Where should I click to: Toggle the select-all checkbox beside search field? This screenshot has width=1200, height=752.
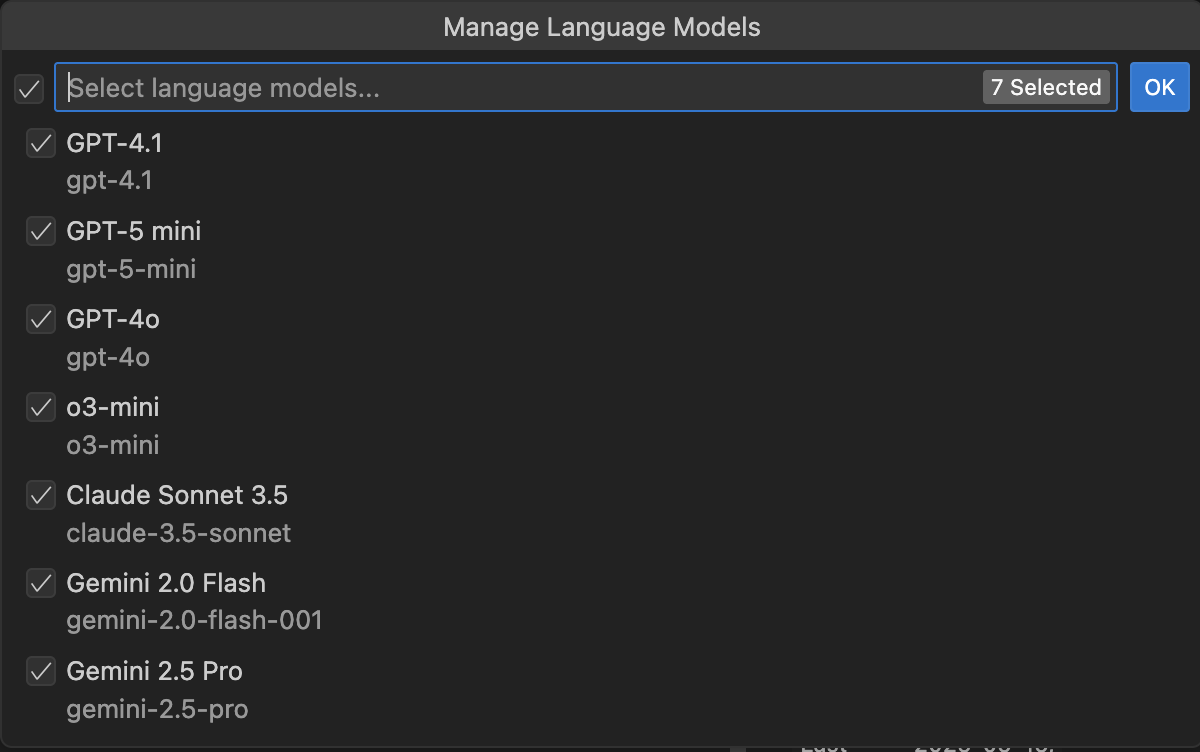pos(29,89)
